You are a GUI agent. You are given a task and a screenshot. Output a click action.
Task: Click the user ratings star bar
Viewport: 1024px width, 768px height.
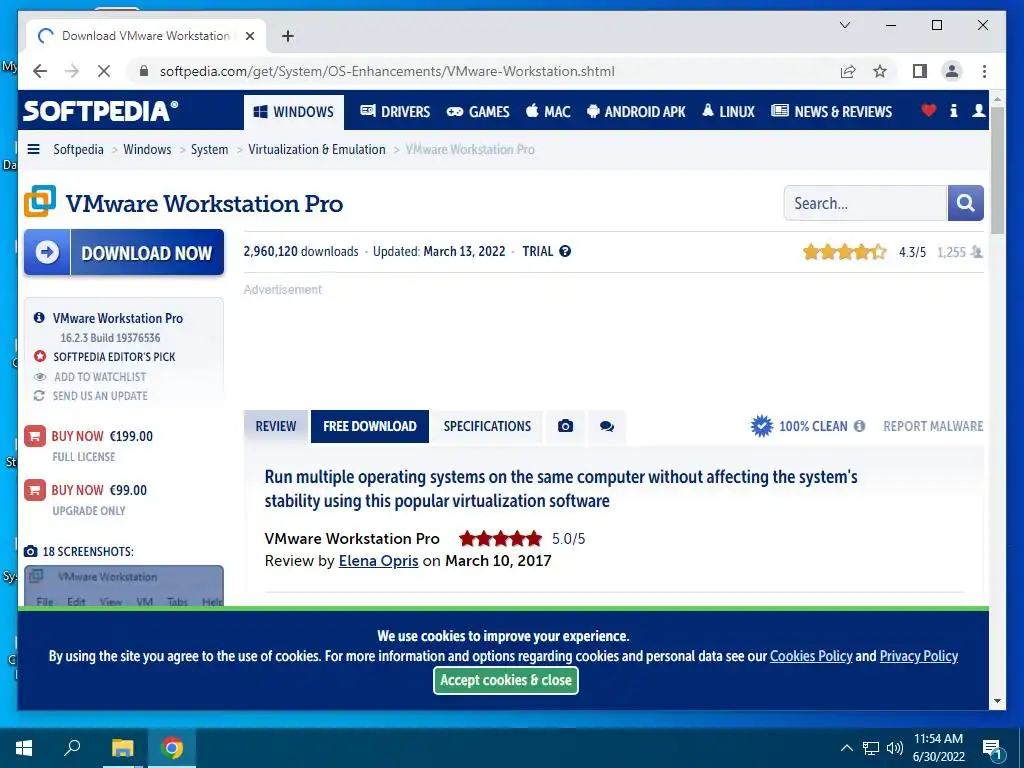844,251
